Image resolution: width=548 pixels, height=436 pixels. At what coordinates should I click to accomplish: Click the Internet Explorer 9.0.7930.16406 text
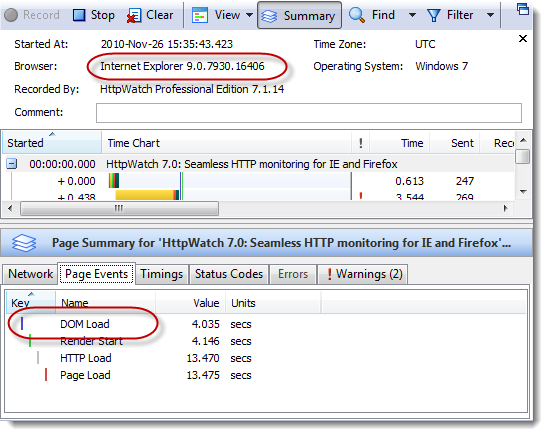pos(182,66)
